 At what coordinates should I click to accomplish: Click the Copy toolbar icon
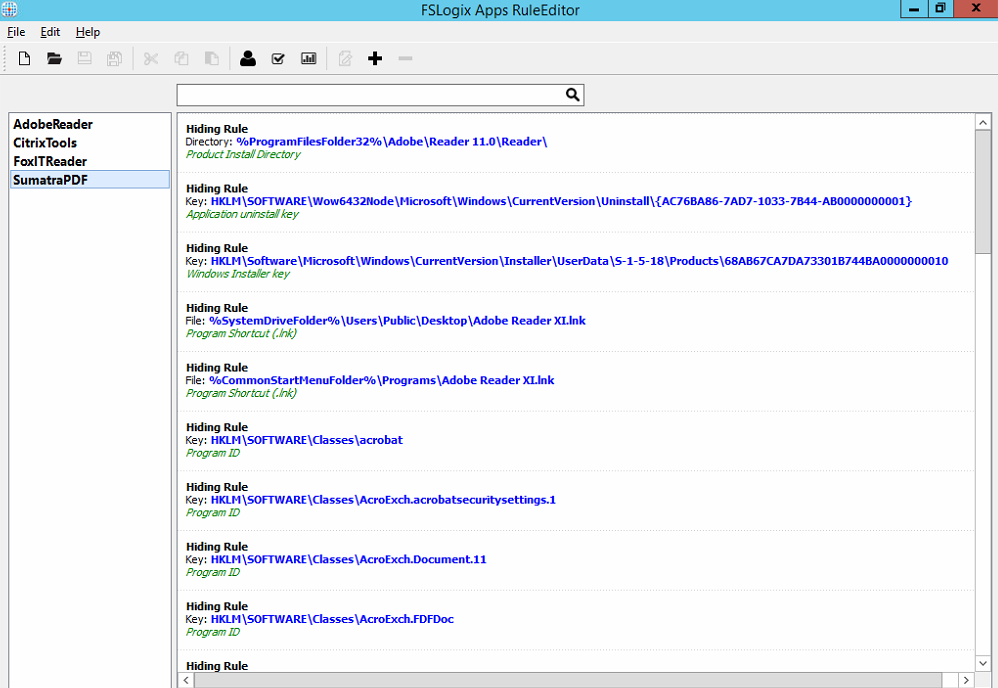pos(181,59)
